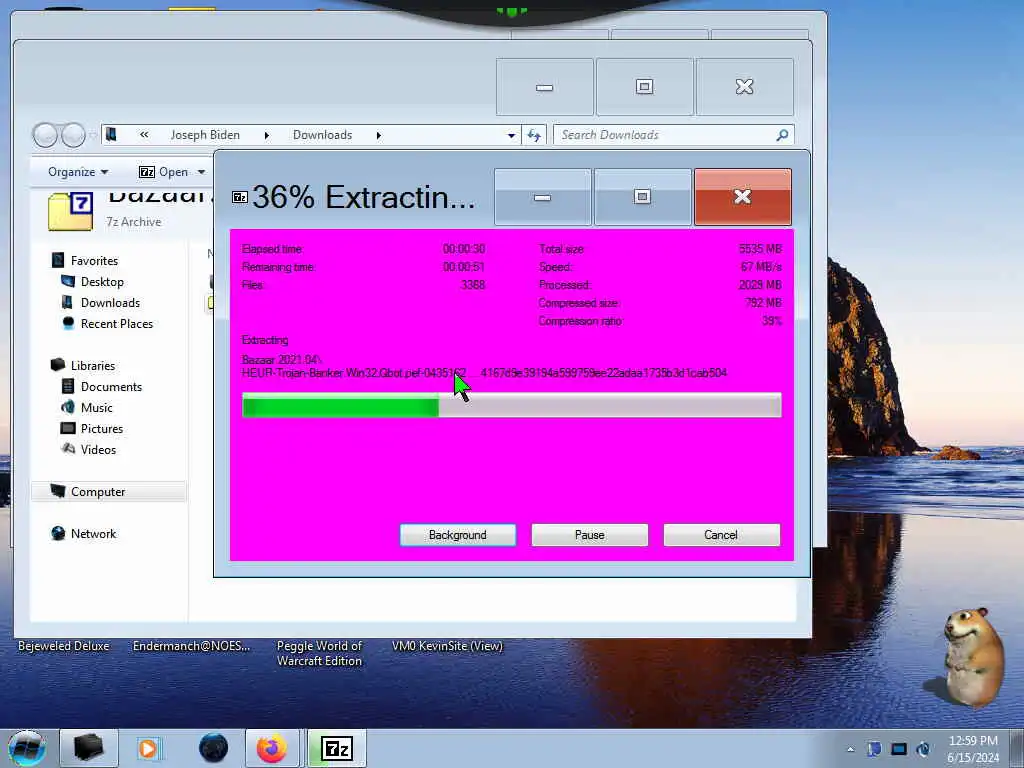1024x768 pixels.
Task: Show the hidden breadcrumb chevron menu
Action: [x=144, y=135]
